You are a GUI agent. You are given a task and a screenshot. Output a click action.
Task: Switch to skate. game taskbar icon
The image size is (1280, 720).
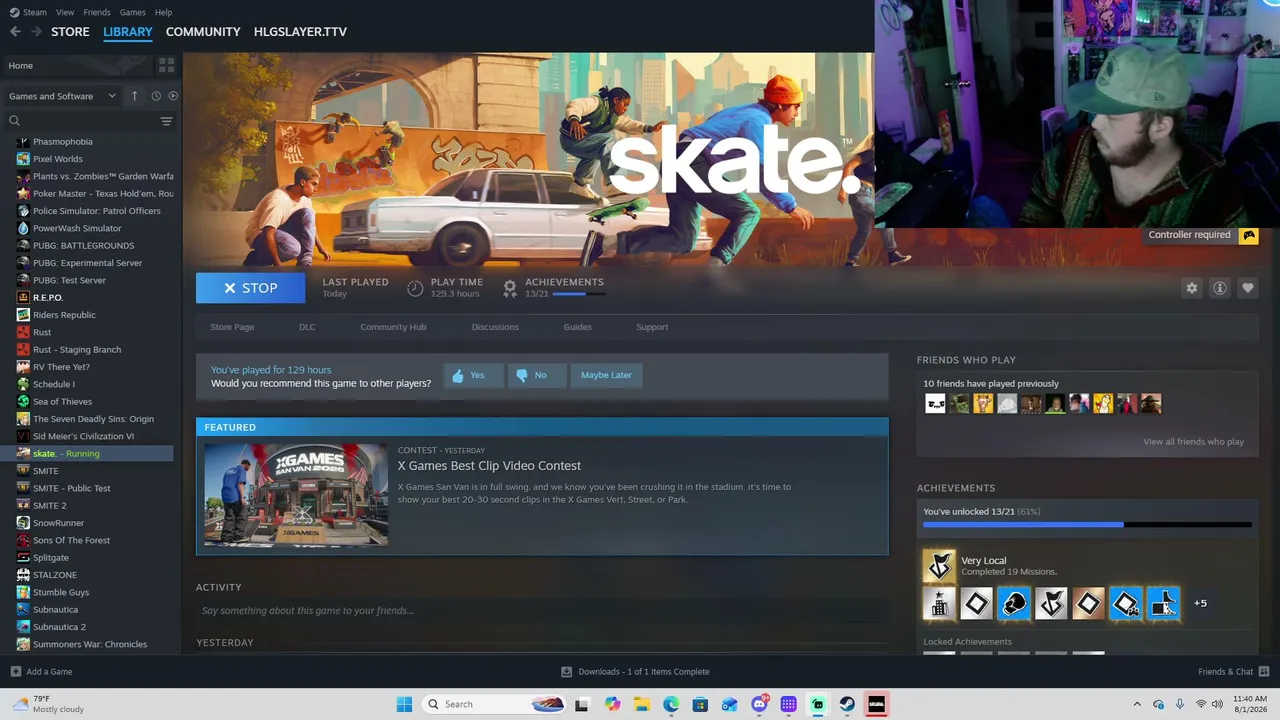pos(876,704)
